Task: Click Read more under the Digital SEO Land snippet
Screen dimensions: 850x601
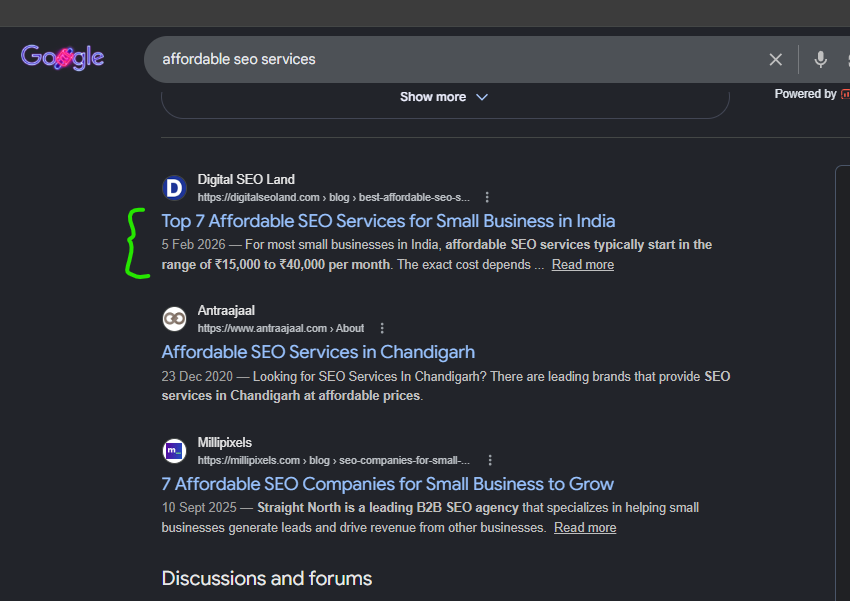Action: [583, 264]
